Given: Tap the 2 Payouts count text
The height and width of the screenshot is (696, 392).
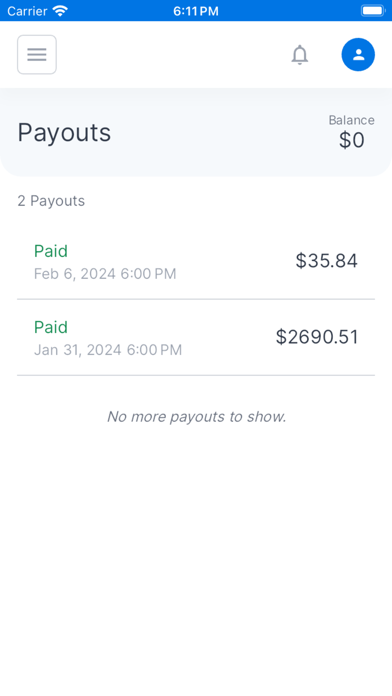Looking at the screenshot, I should (x=51, y=201).
